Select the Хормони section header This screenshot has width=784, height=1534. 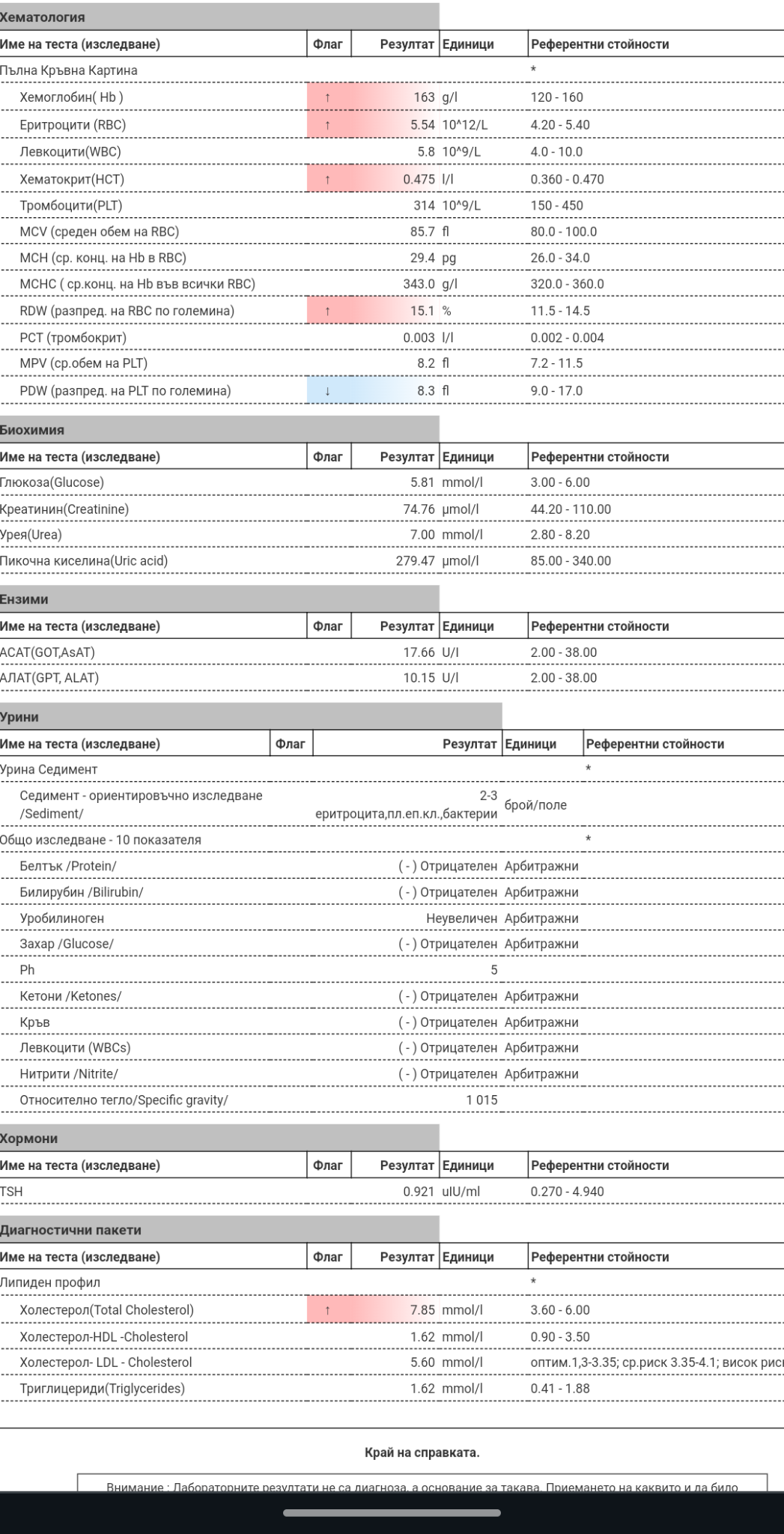coord(219,1139)
